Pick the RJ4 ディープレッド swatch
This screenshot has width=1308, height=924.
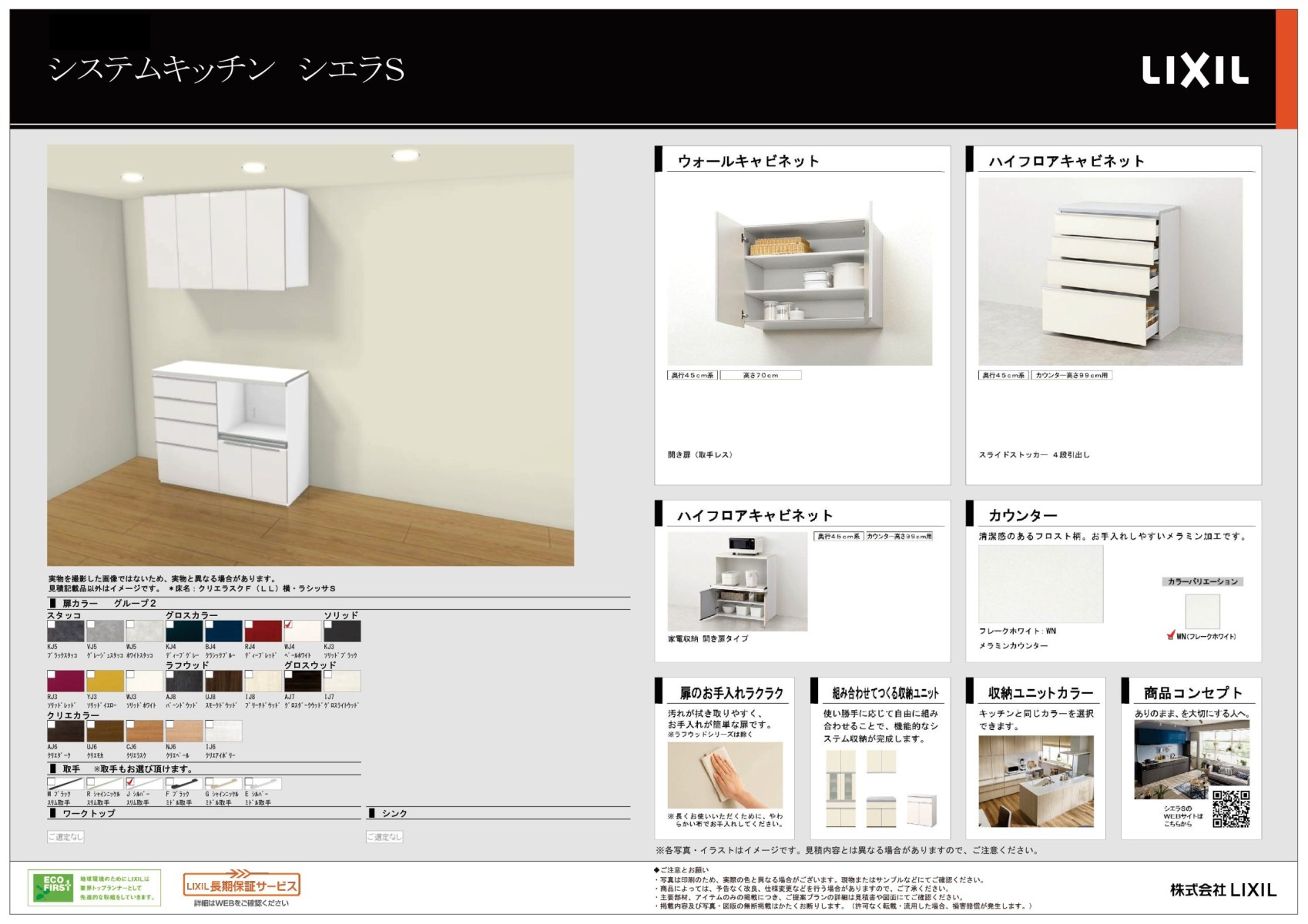[263, 631]
